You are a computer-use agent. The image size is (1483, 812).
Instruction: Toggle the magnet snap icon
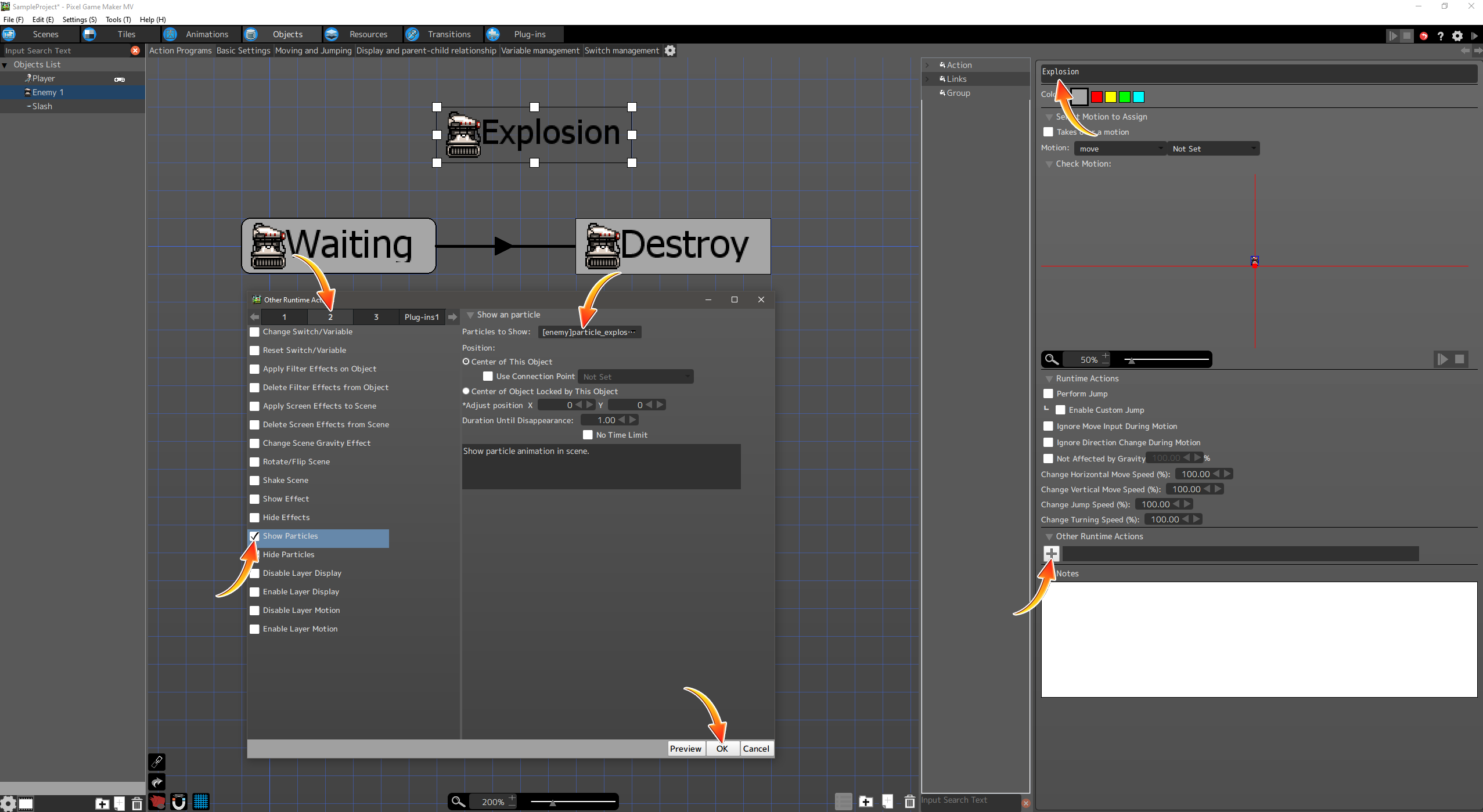point(179,802)
